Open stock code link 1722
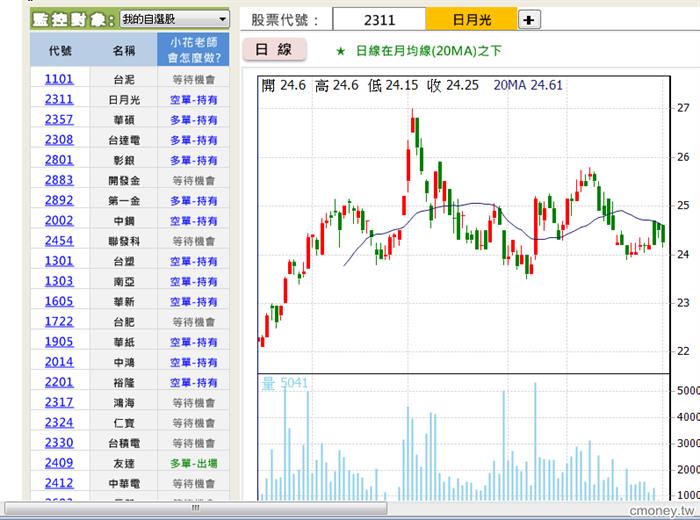The image size is (700, 520). [59, 321]
